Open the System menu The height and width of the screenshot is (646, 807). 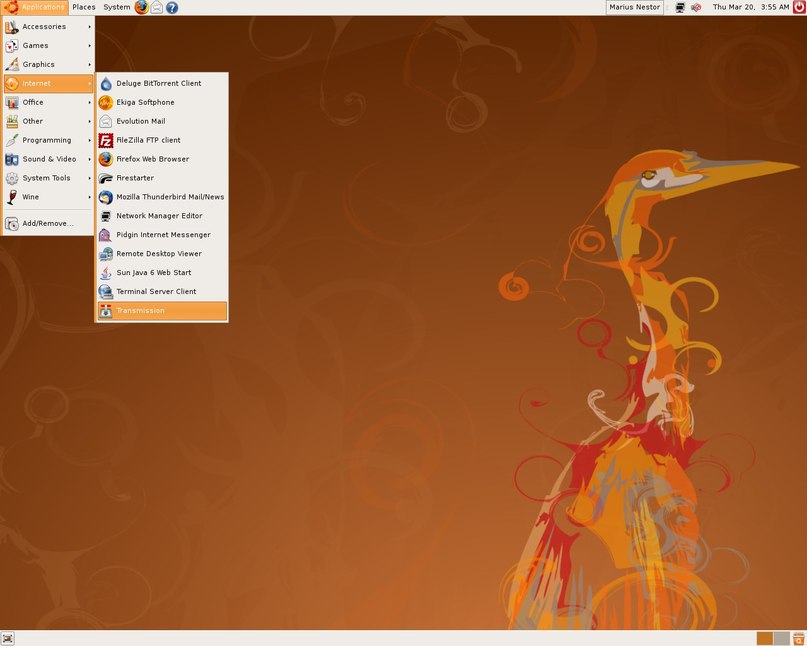(116, 7)
